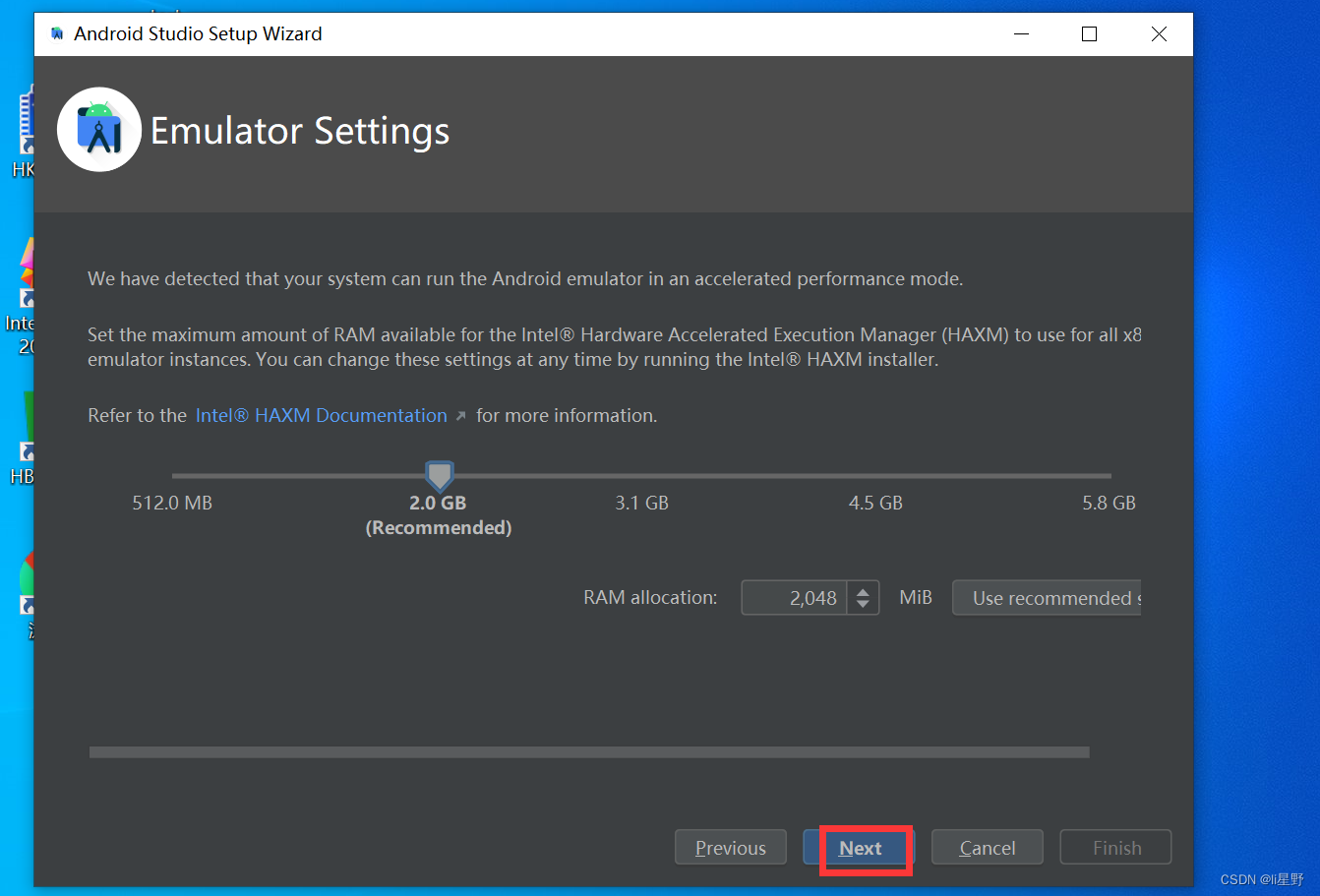
Task: Click the 512.0 MB slider label
Action: [172, 503]
